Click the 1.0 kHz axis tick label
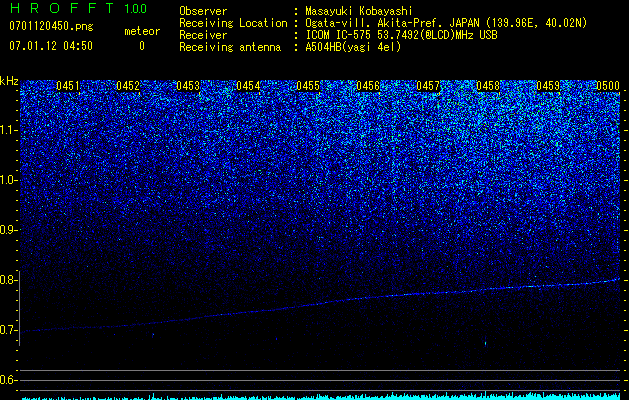Screen dimensions: 629x400 tap(8, 180)
